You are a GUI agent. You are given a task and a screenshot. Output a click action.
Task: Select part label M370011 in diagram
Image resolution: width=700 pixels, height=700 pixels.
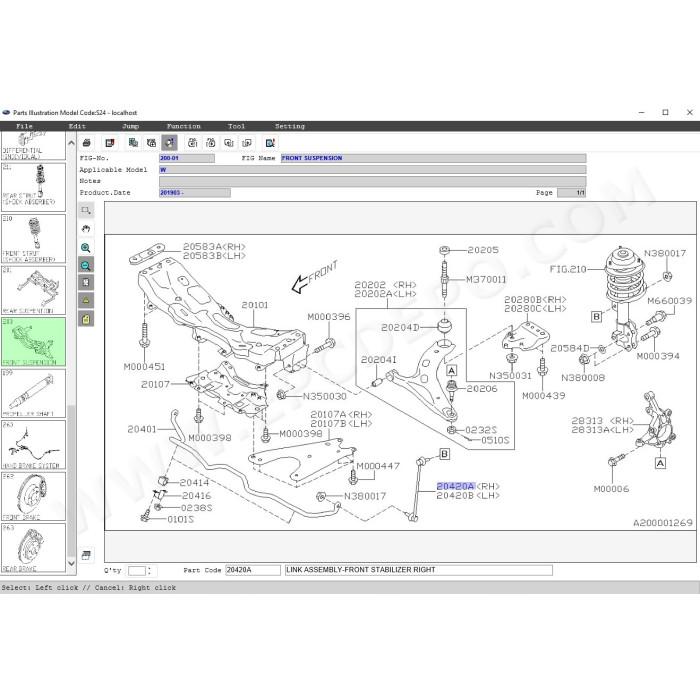click(x=486, y=279)
